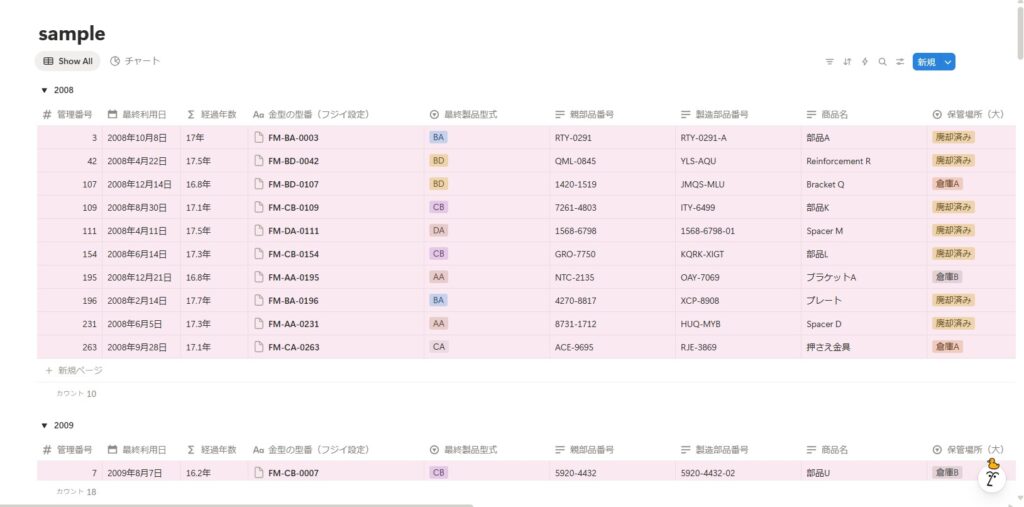
Task: Open the page icon of FM-AA-0231
Action: 259,323
